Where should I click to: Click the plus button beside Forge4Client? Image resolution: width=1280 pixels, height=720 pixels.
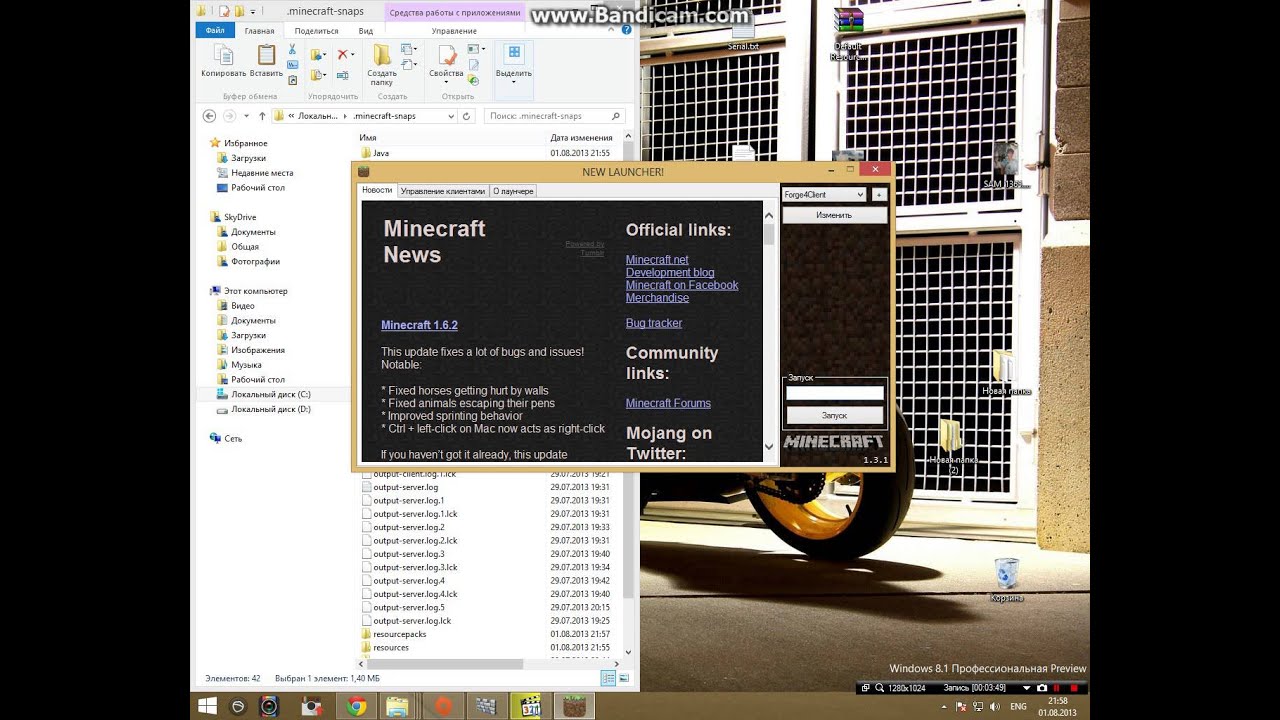[879, 195]
